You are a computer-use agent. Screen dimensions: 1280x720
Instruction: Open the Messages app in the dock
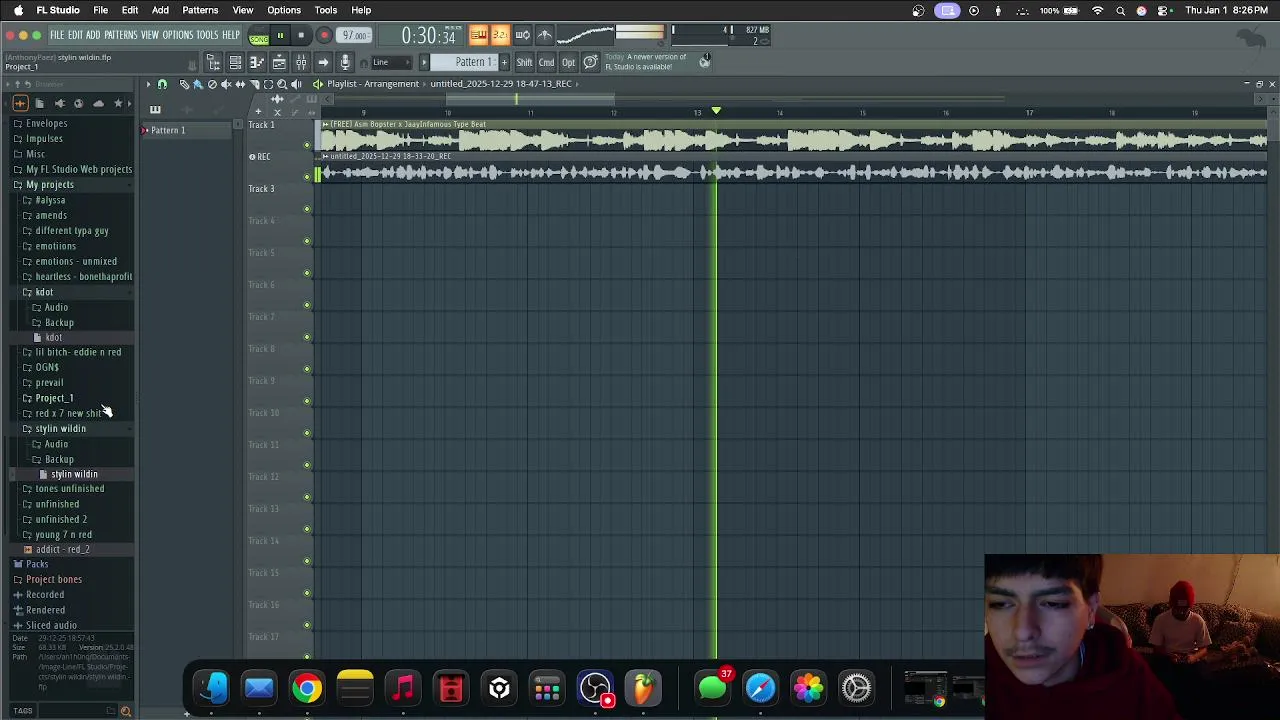(x=713, y=688)
